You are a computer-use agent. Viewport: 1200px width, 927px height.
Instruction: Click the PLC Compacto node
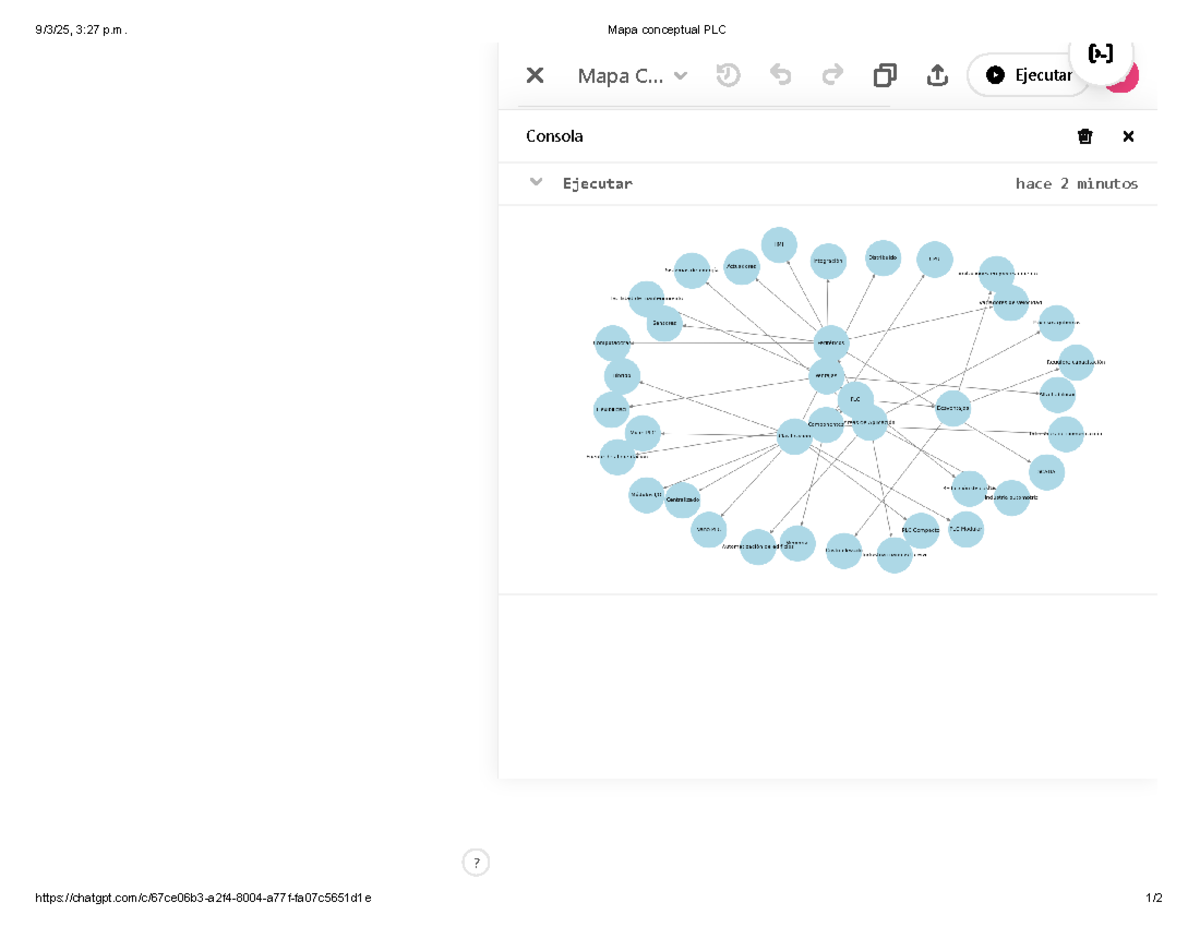[921, 530]
